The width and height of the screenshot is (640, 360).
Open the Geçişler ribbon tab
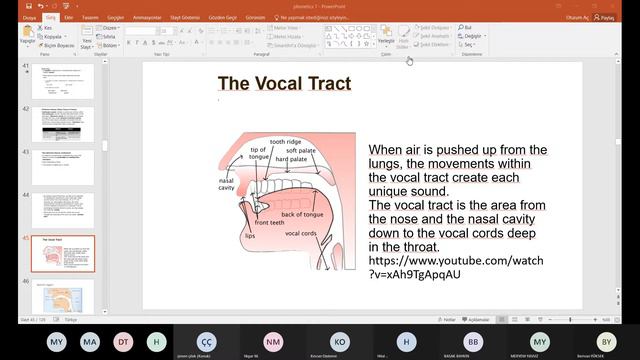coord(116,18)
